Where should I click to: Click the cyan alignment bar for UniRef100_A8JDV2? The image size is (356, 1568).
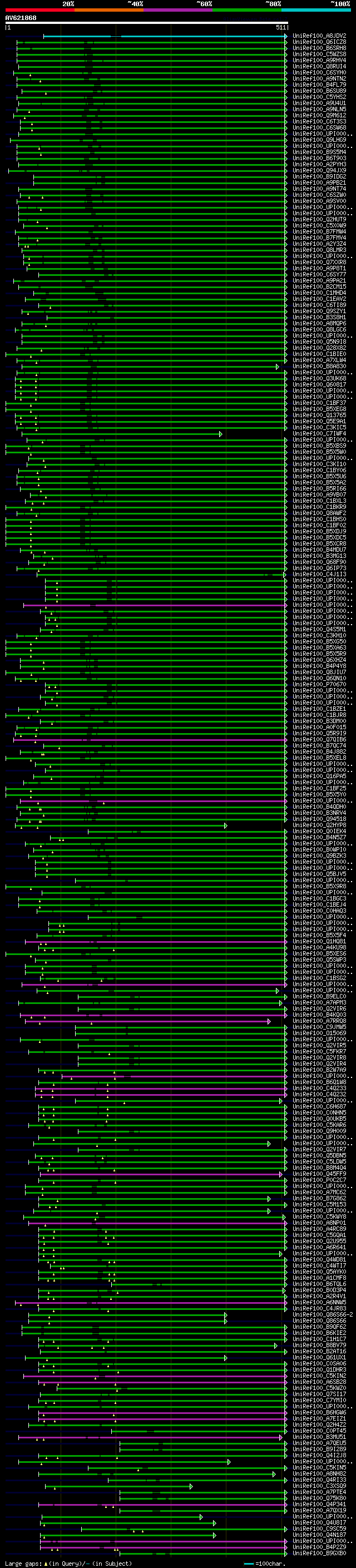tap(165, 36)
